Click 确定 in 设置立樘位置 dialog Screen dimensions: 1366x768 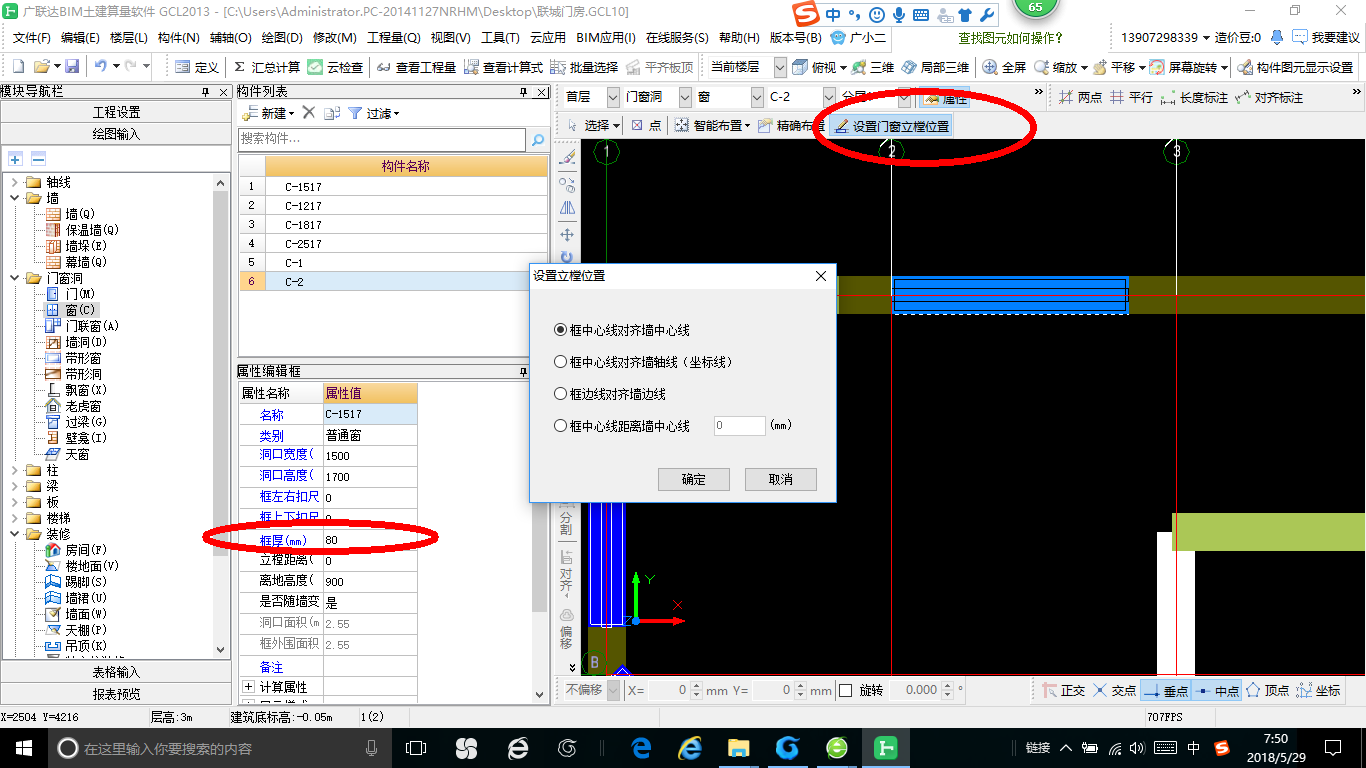pyautogui.click(x=694, y=479)
